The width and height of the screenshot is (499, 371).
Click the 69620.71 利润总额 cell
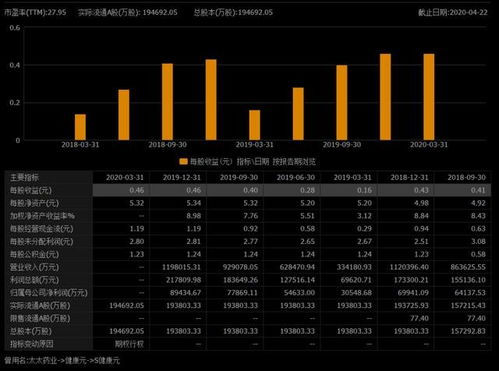356,280
